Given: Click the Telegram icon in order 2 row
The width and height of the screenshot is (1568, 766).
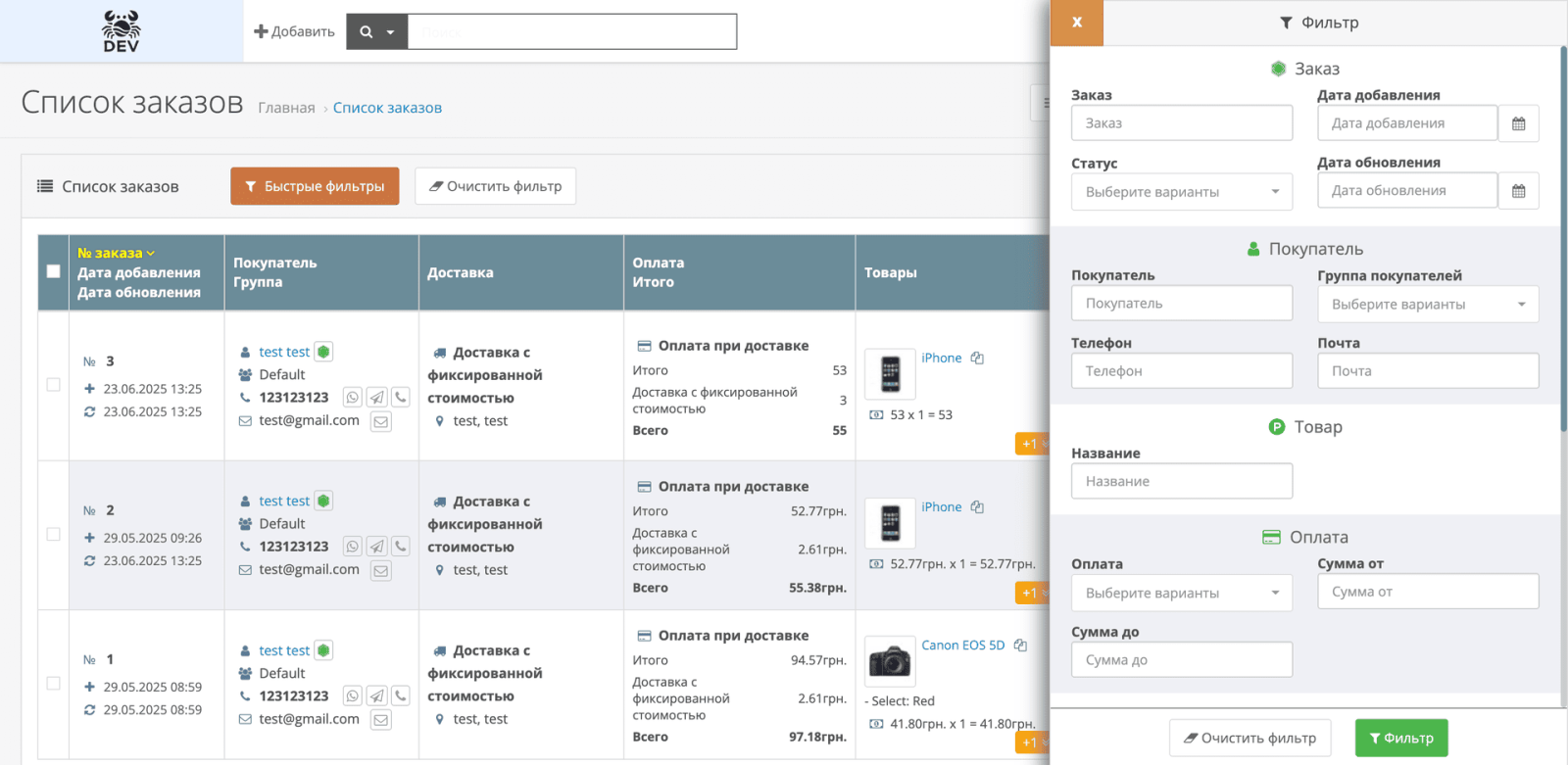Looking at the screenshot, I should pos(377,546).
